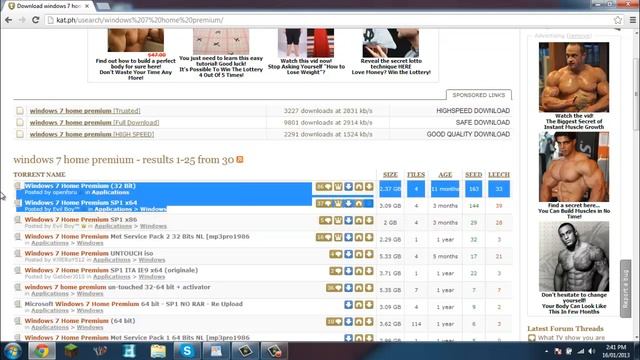Click blue download icon on un-touched 32-64 bit row
This screenshot has height=360, width=640.
348,288
